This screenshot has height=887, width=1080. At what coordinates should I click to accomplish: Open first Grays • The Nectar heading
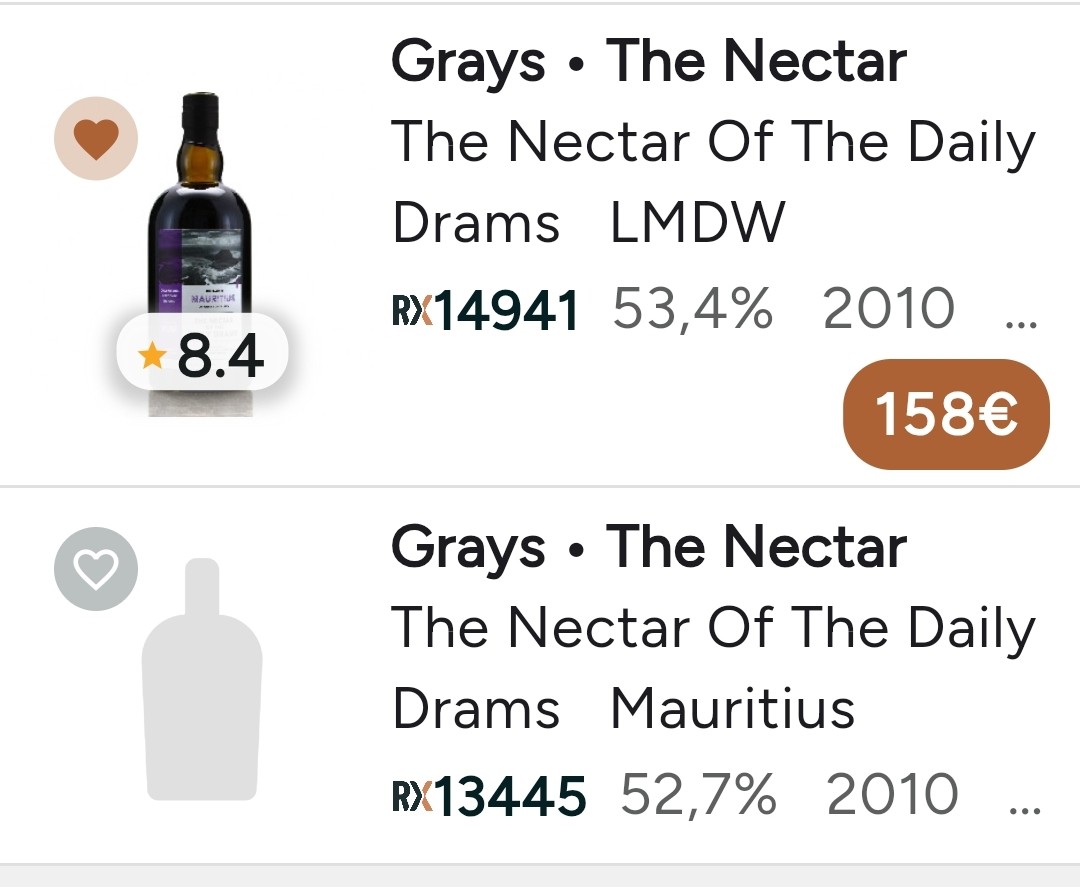click(x=648, y=61)
